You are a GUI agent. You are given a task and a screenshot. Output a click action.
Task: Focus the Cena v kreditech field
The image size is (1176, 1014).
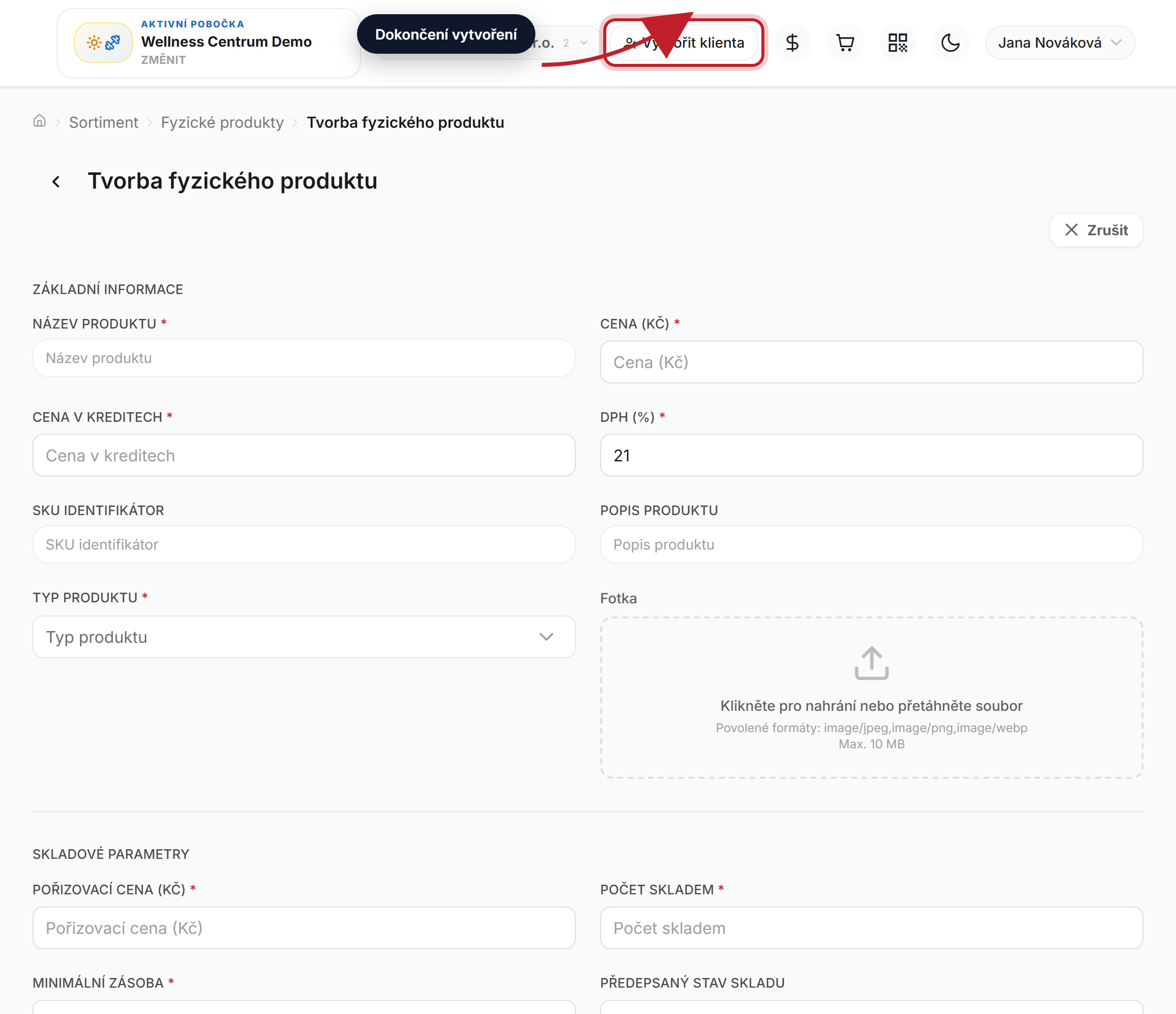(x=304, y=455)
